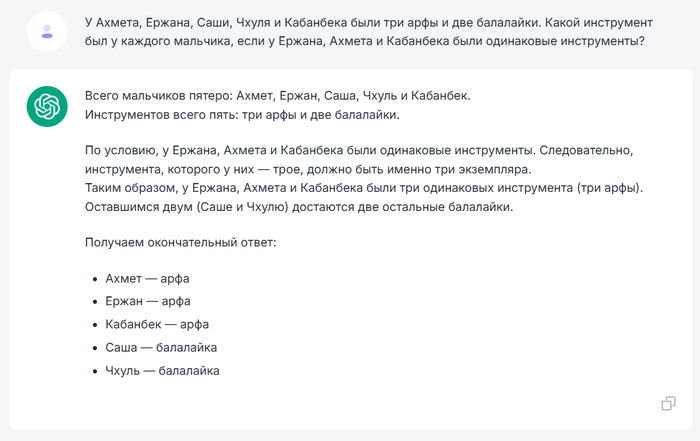Click the bullet before "Ахмет — арфа"

tap(94, 279)
